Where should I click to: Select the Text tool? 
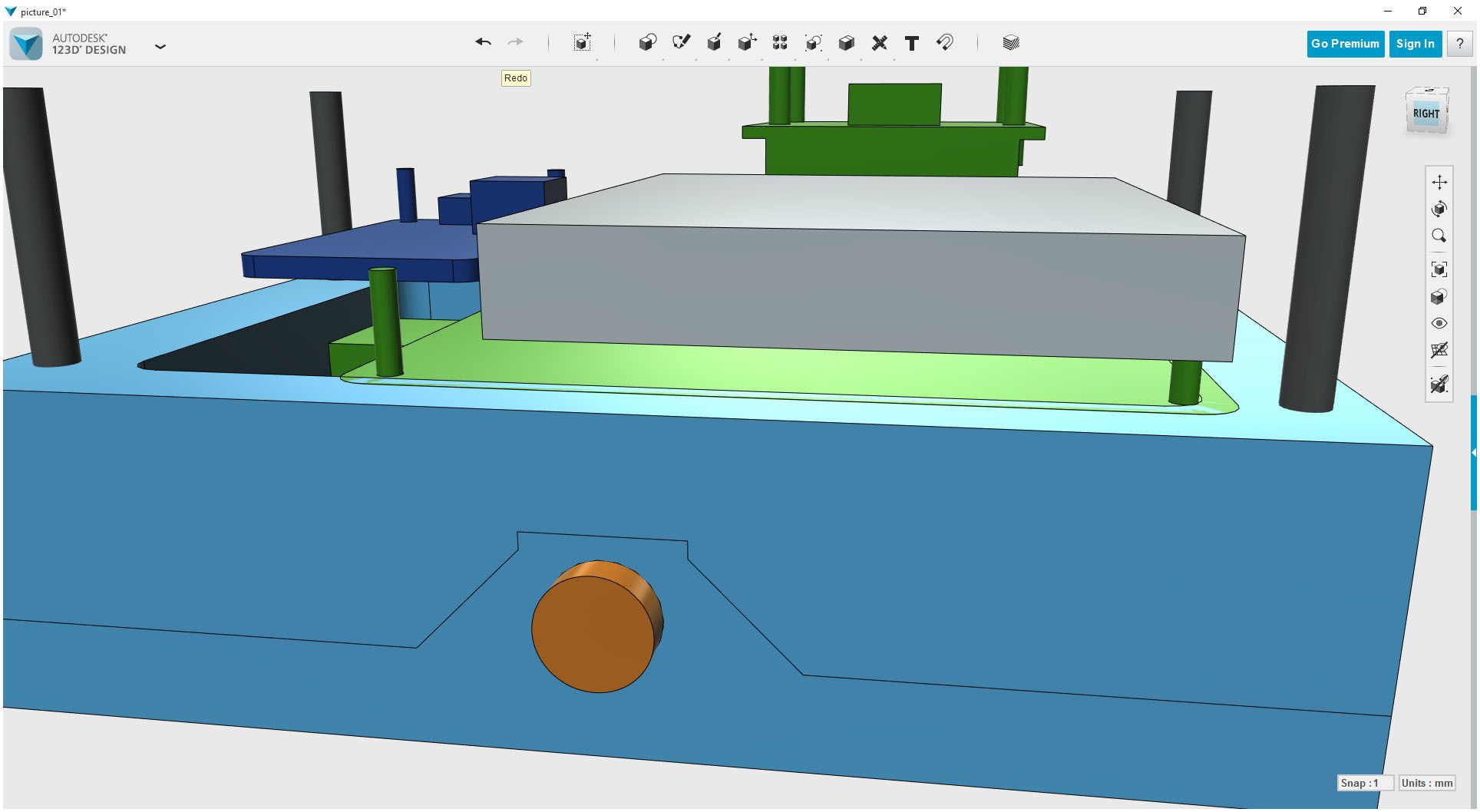(912, 43)
